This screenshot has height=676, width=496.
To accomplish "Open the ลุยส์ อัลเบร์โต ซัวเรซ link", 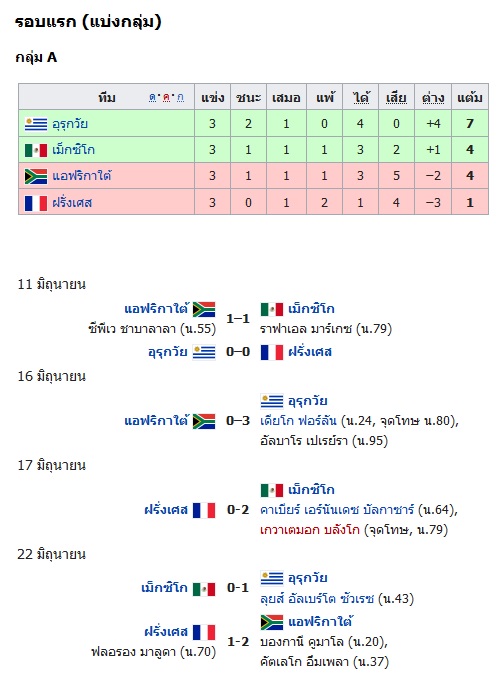I will pyautogui.click(x=317, y=599).
